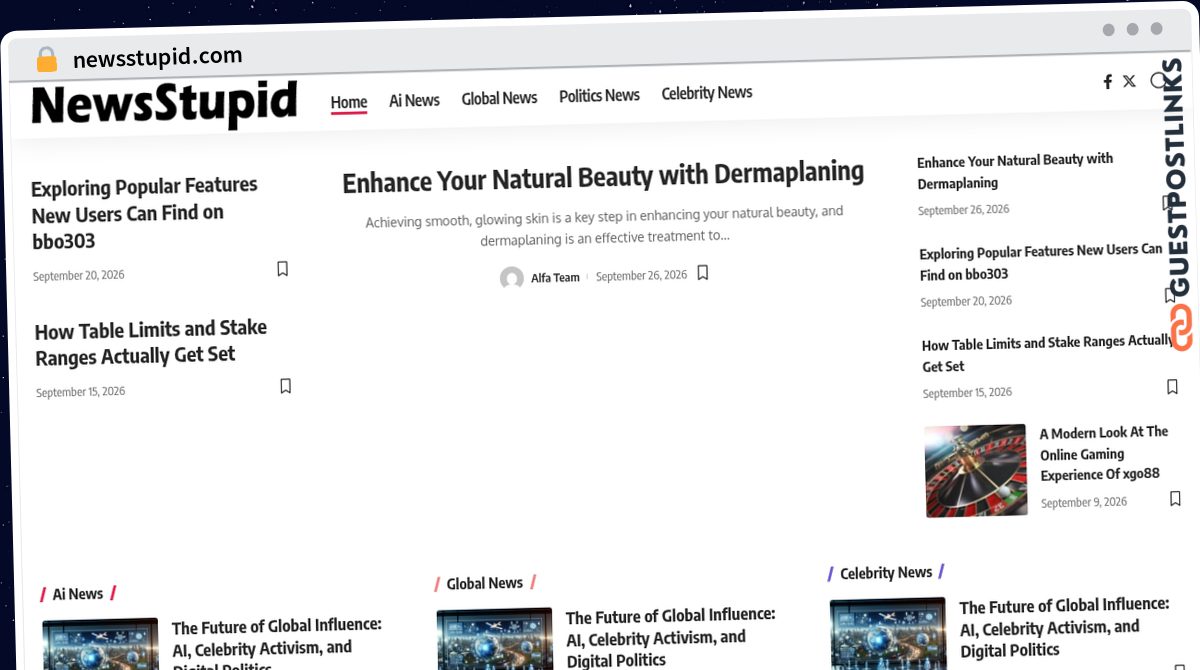Click the Celebrity News section article thumbnail
This screenshot has height=670, width=1200.
point(888,633)
